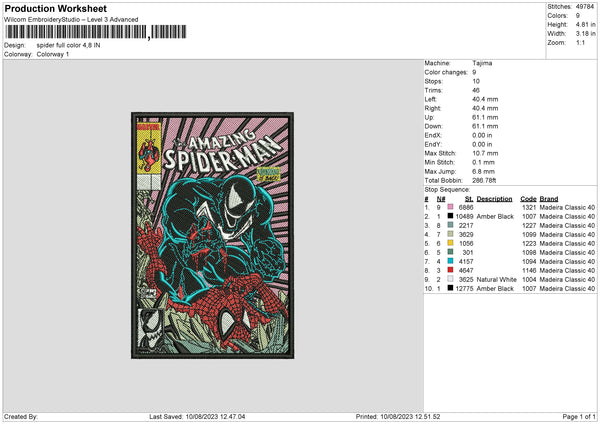This screenshot has width=600, height=424.
Task: Click 'Last Saved: 10/08/2023 12.47.04' text
Action: [x=197, y=416]
